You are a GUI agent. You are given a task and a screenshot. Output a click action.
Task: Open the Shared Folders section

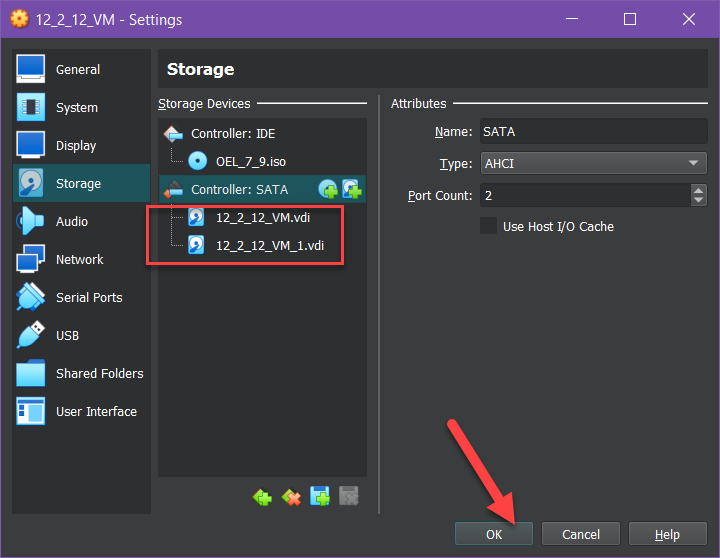(x=99, y=373)
